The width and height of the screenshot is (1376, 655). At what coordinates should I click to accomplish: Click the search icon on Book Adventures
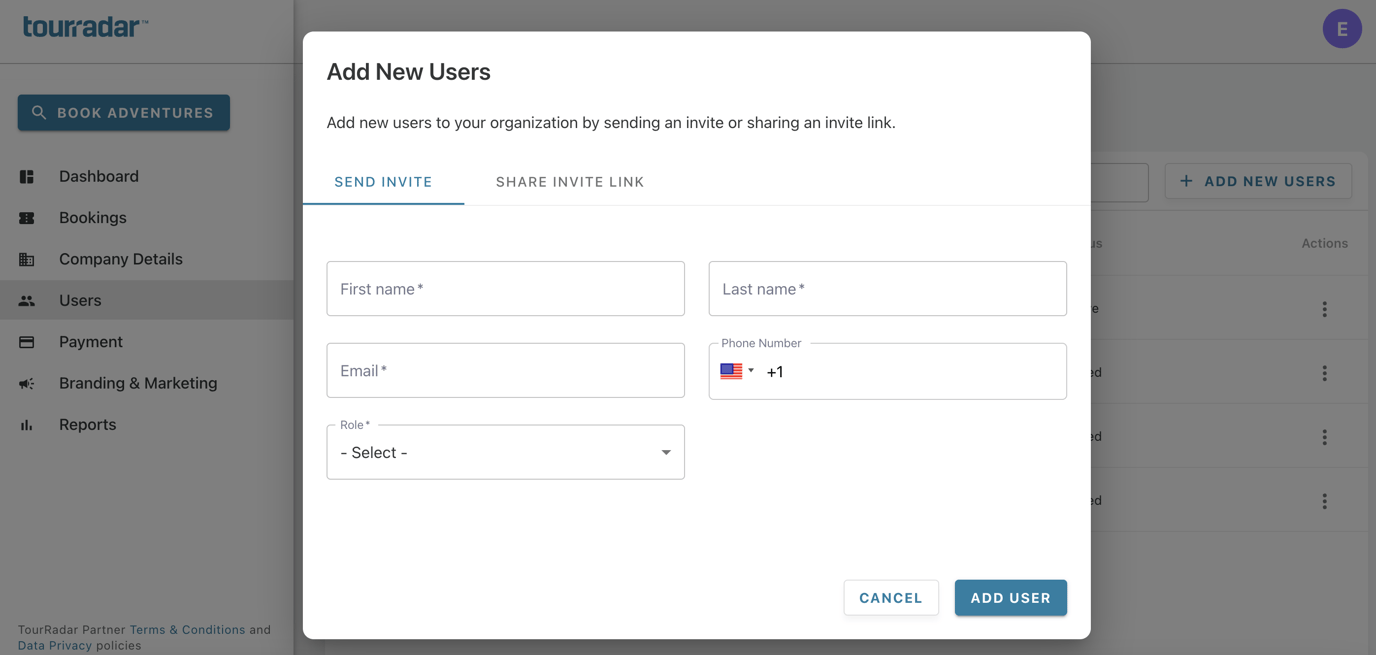click(x=38, y=112)
